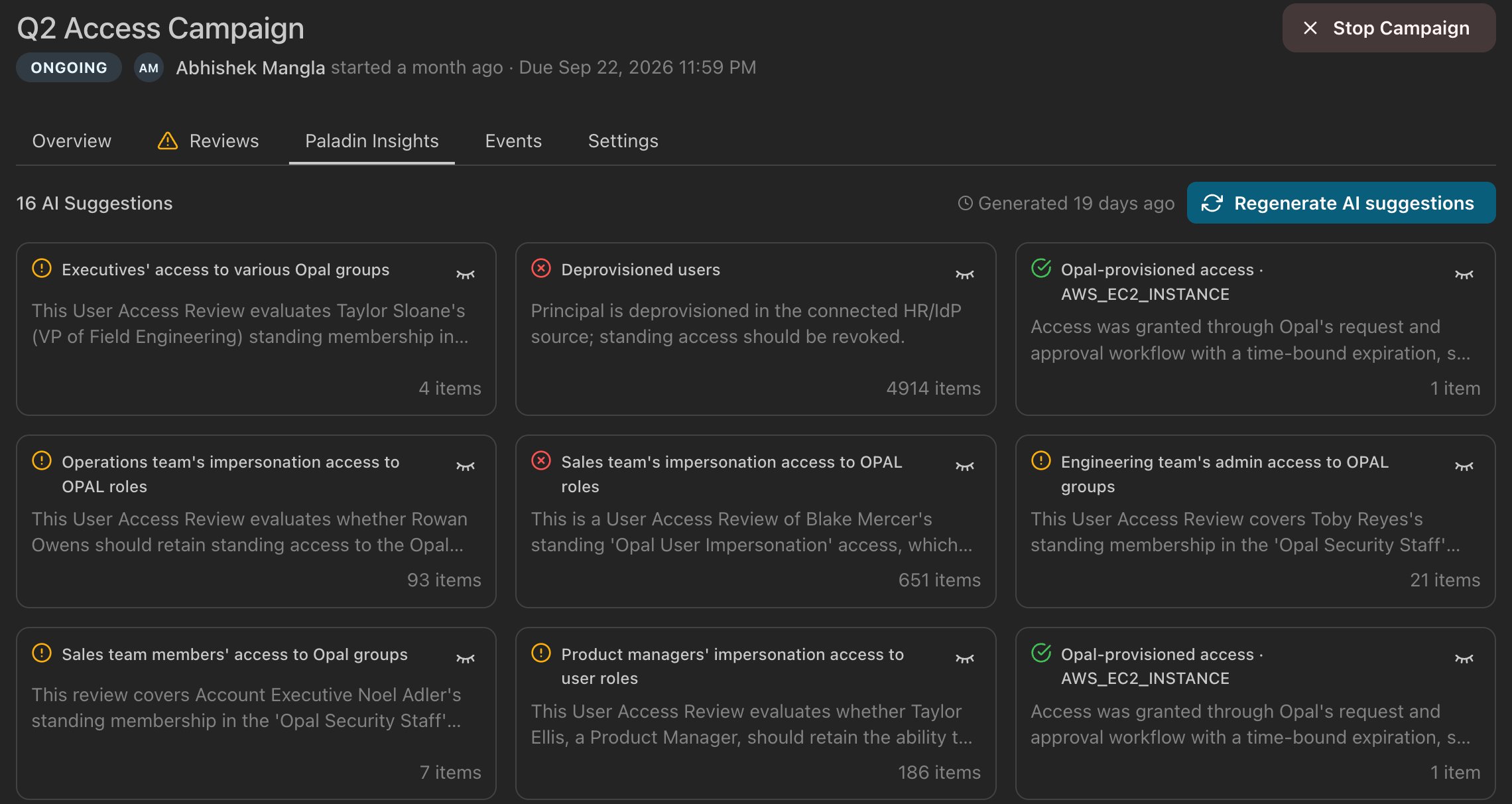This screenshot has height=804, width=1512.
Task: Click warning icon on Executives' access card
Action: 42,269
